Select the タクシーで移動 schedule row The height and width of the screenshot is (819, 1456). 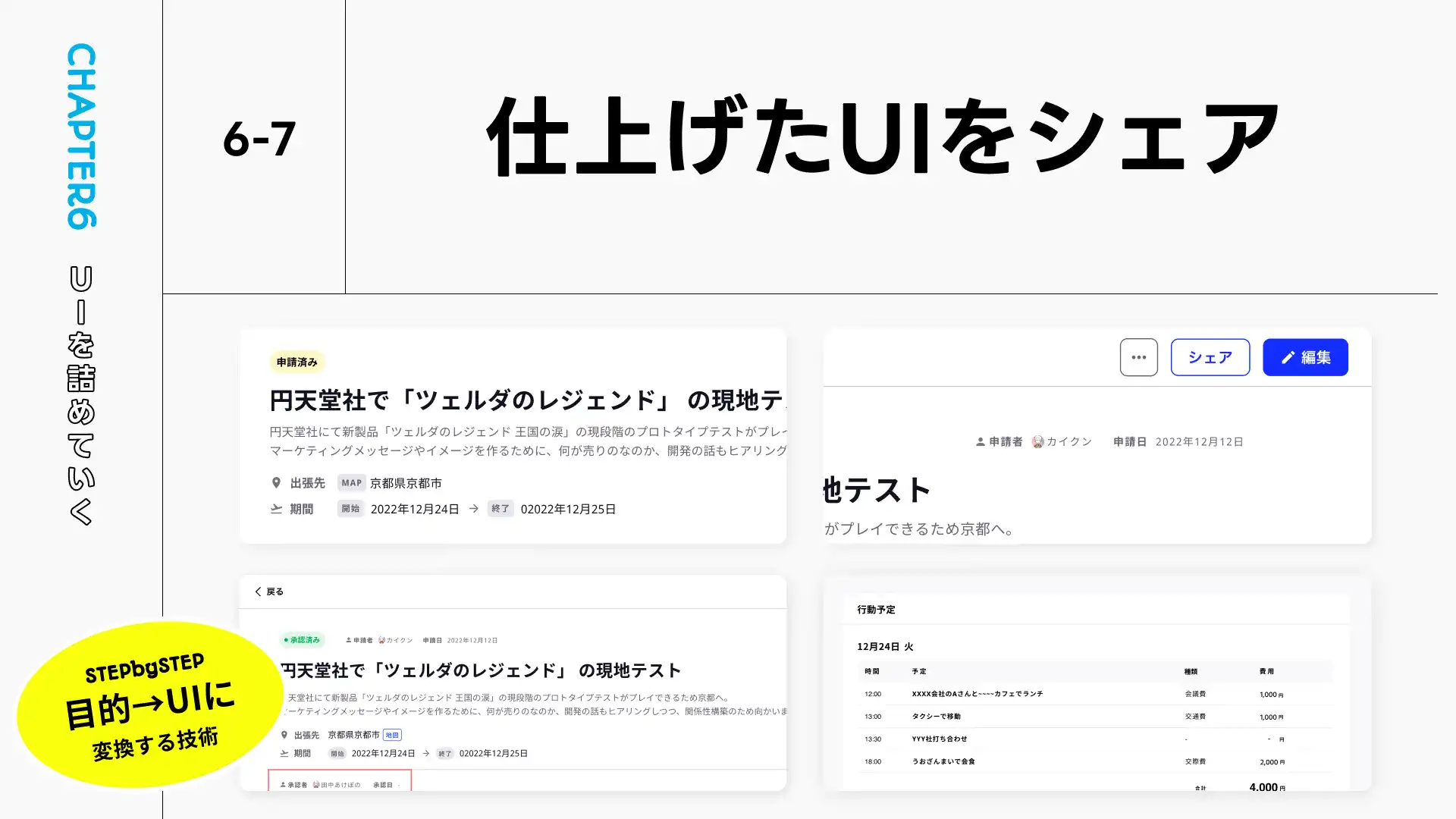tap(937, 716)
